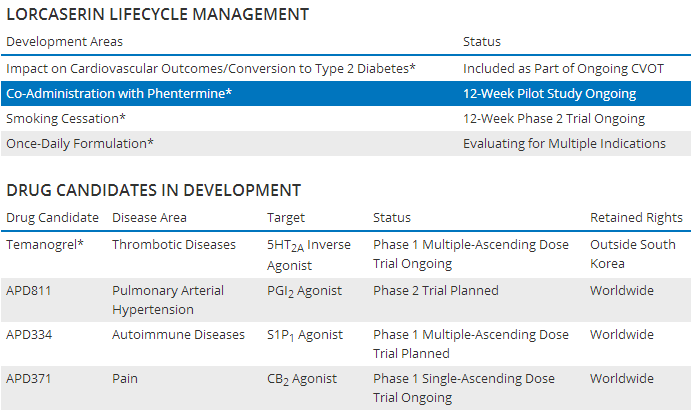Select the Phase 2 Trial Planned status
Image resolution: width=697 pixels, height=413 pixels.
point(436,291)
